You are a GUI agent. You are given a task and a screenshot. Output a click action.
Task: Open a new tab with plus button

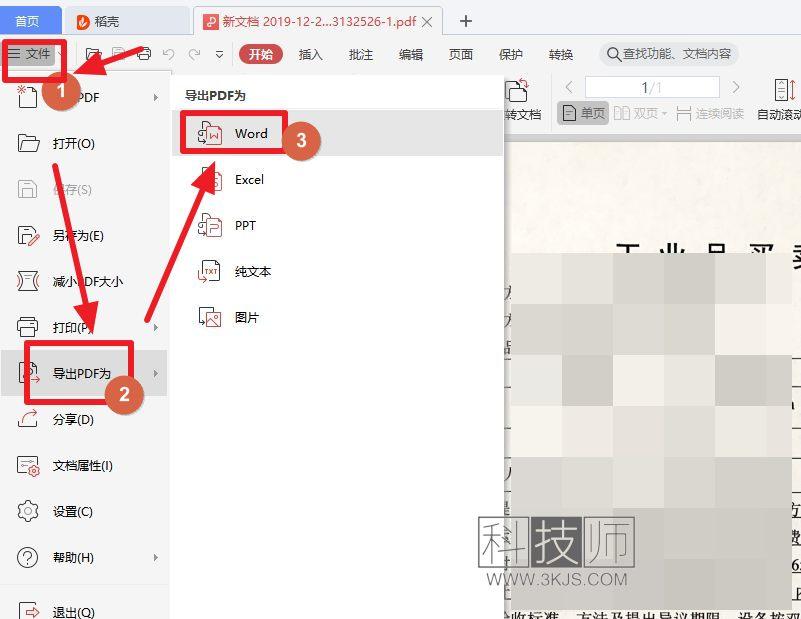coord(465,21)
